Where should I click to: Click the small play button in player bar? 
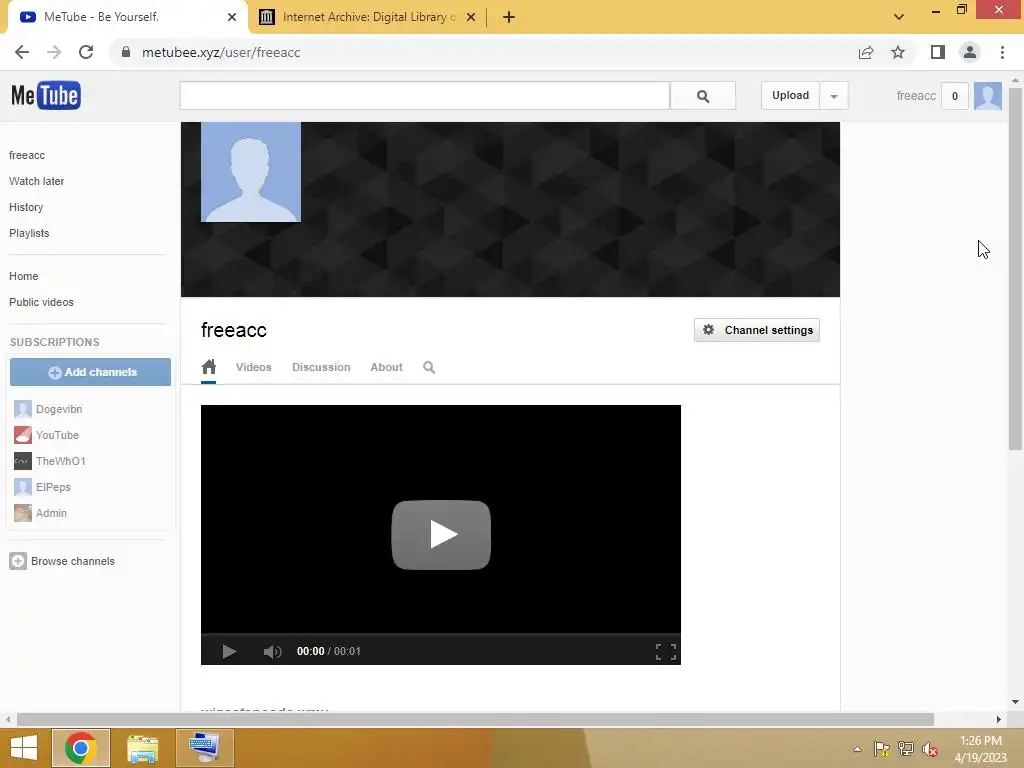(x=229, y=651)
